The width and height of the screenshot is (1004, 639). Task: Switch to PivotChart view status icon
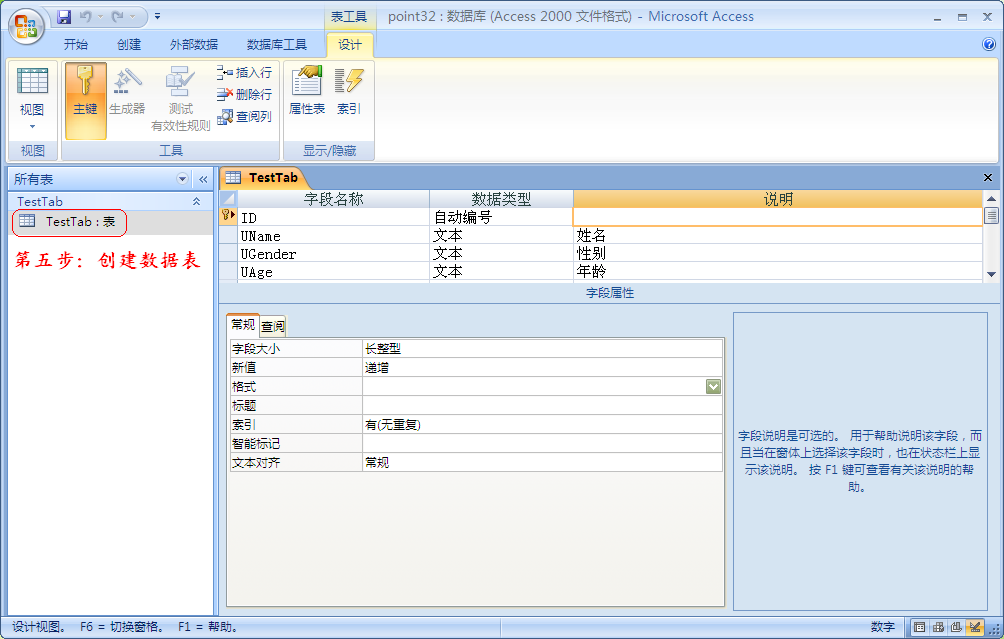[957, 627]
